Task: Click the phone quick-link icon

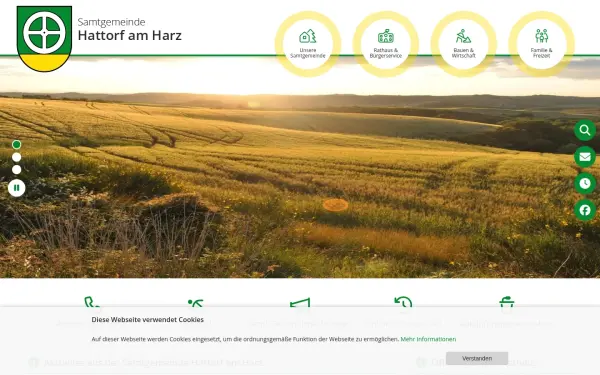Action: click(92, 303)
